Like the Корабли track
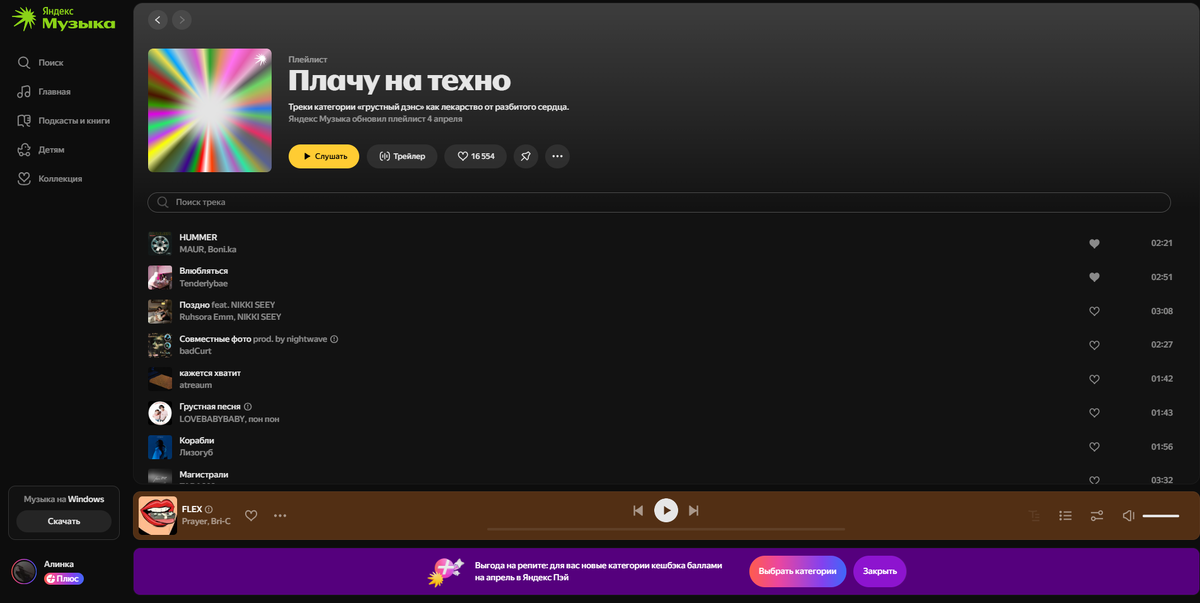1200x603 pixels. [1094, 447]
